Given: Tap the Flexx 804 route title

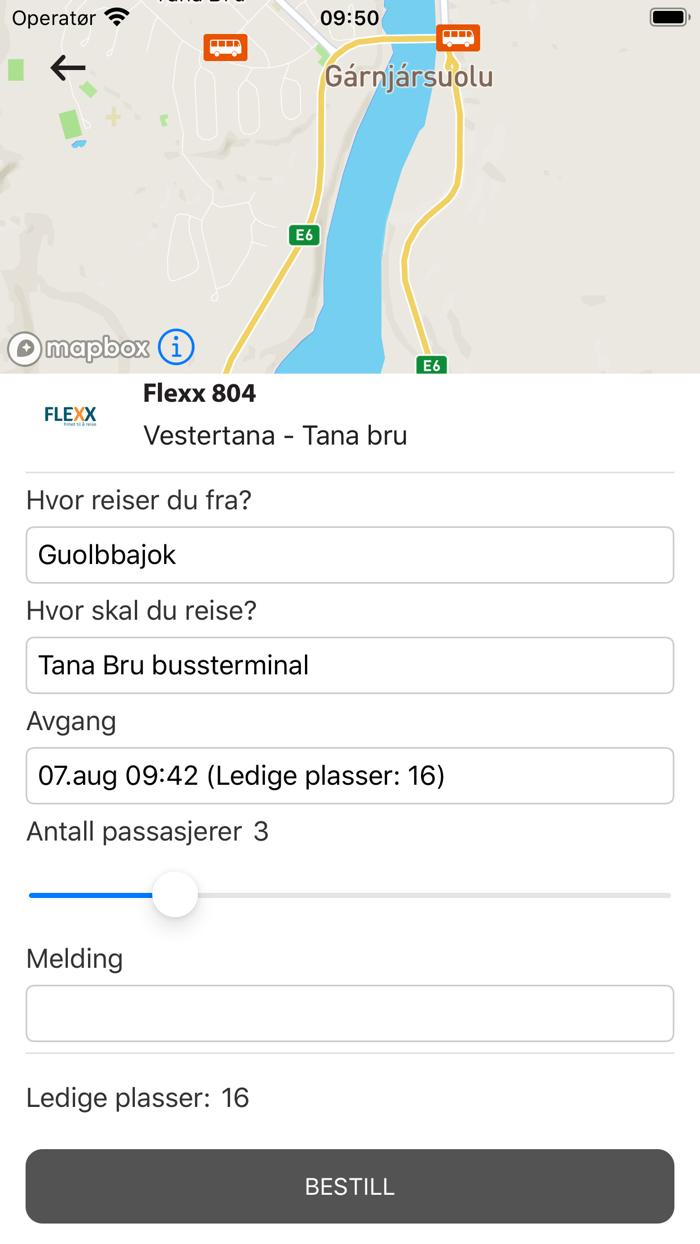Looking at the screenshot, I should click(x=198, y=393).
